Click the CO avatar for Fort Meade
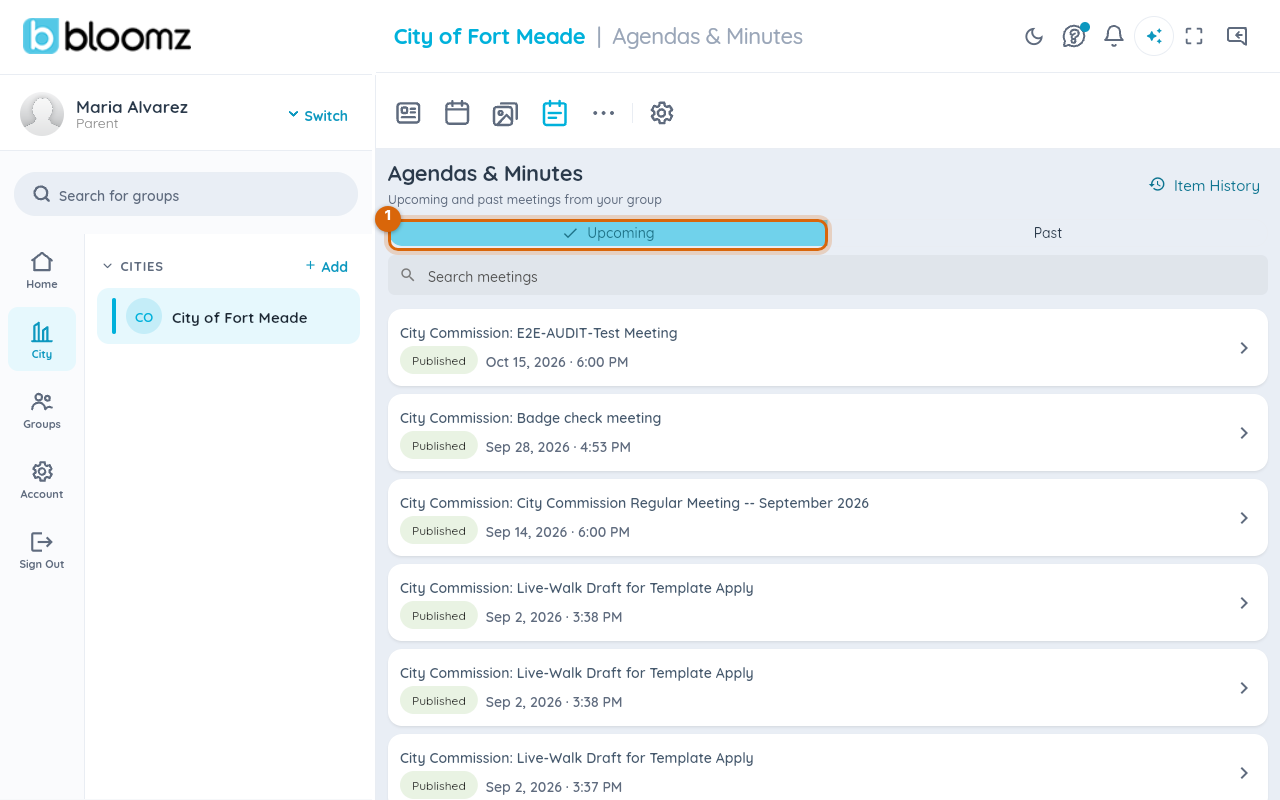Viewport: 1280px width, 800px height. (x=144, y=317)
